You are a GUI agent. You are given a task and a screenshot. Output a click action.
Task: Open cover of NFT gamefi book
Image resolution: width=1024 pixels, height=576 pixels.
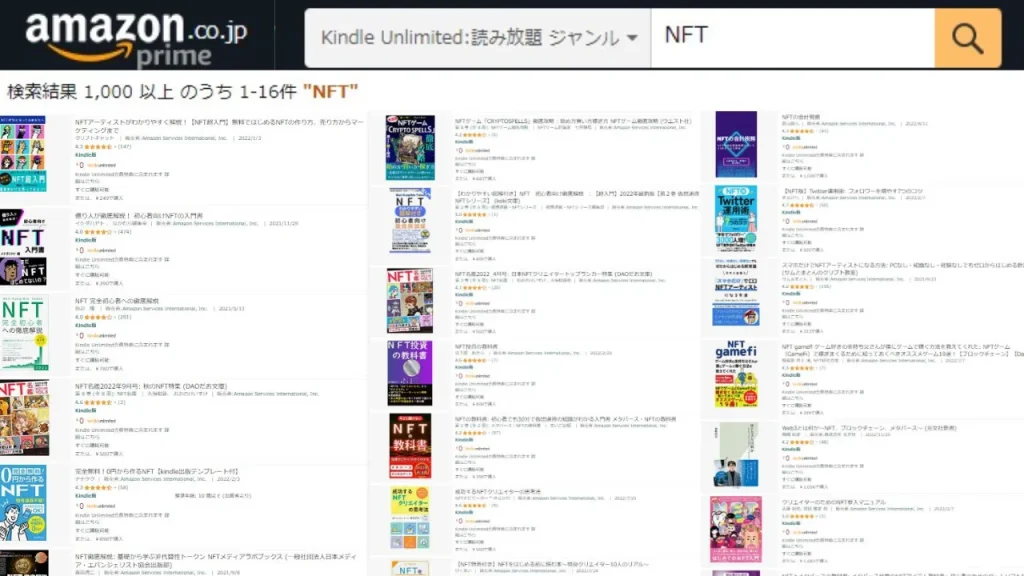tap(736, 374)
